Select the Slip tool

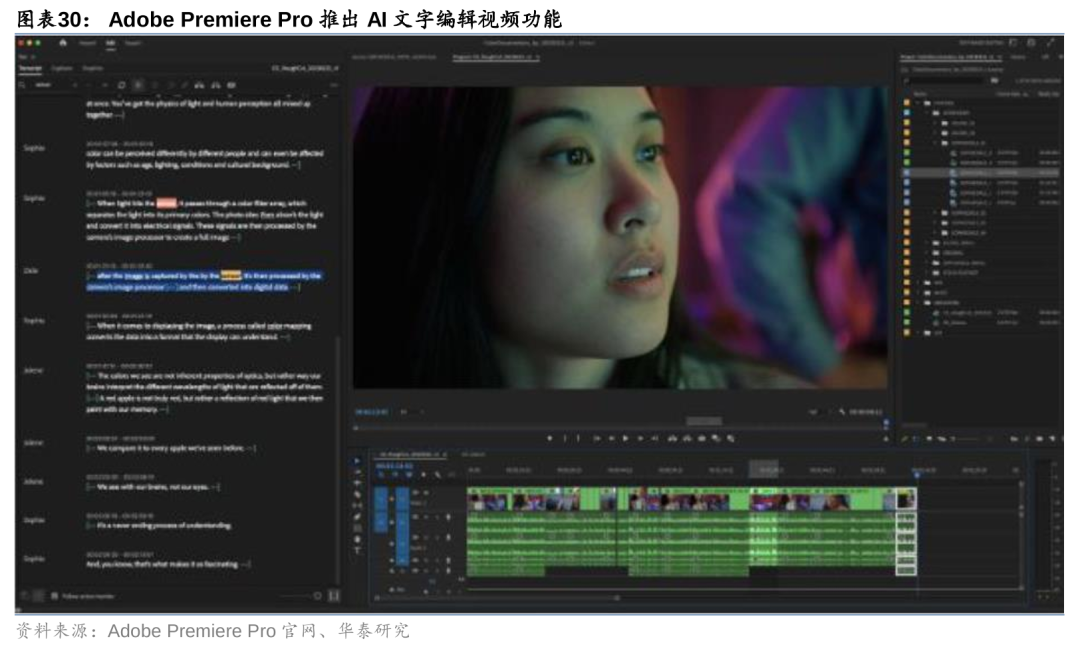357,506
